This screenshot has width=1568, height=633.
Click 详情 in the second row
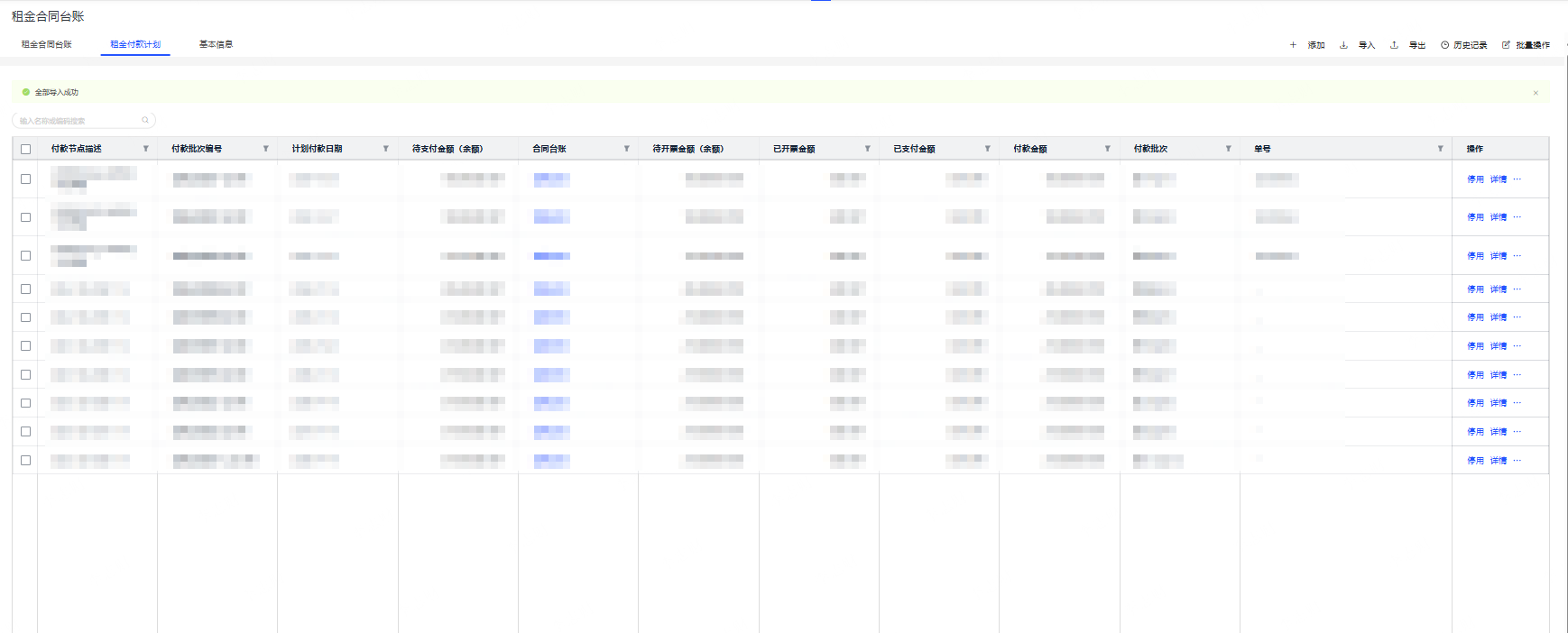point(1499,217)
